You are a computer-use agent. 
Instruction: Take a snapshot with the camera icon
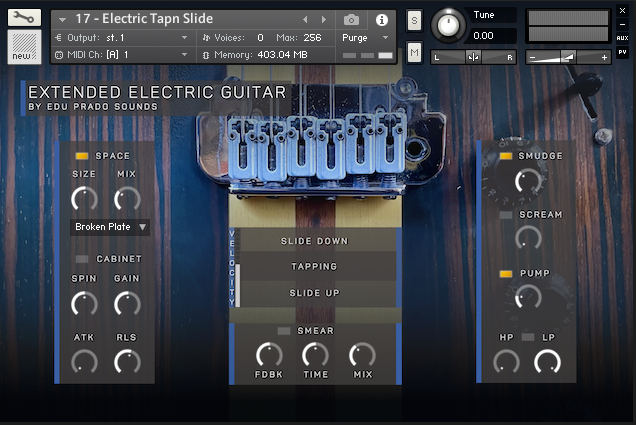[351, 19]
